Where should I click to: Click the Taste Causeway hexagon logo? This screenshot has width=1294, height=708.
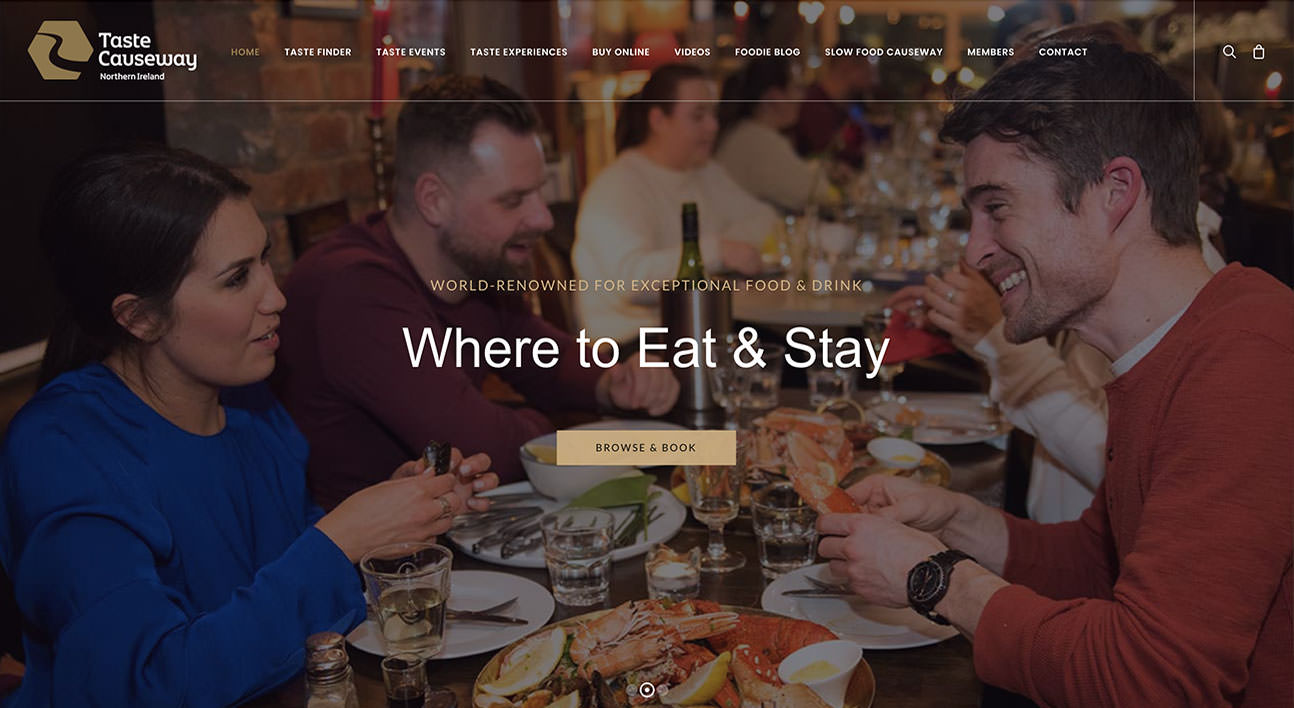(x=60, y=50)
